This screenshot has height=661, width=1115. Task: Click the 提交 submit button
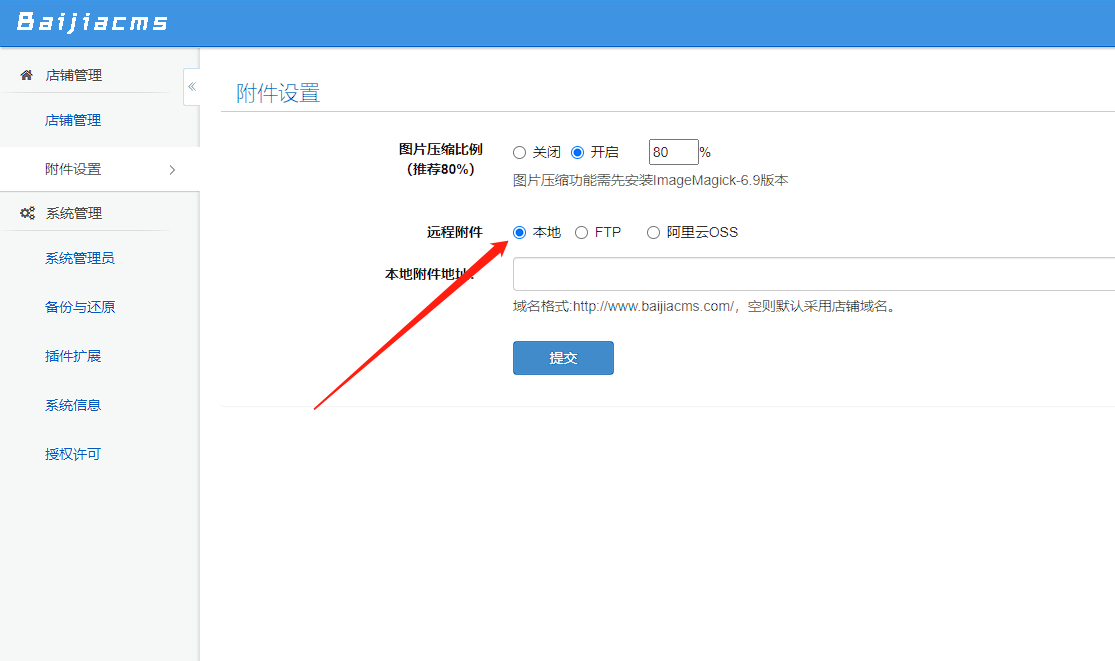click(563, 357)
